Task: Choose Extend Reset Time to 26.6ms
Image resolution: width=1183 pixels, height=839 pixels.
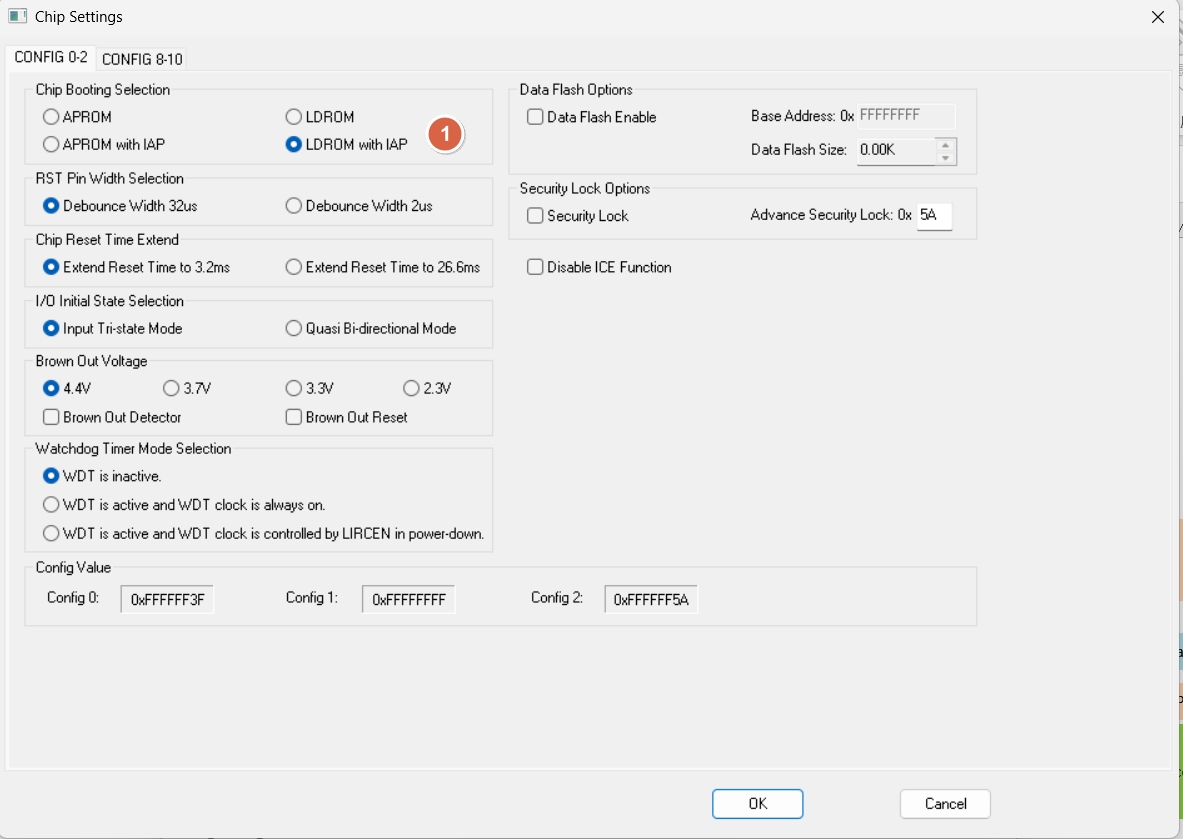Action: coord(294,268)
